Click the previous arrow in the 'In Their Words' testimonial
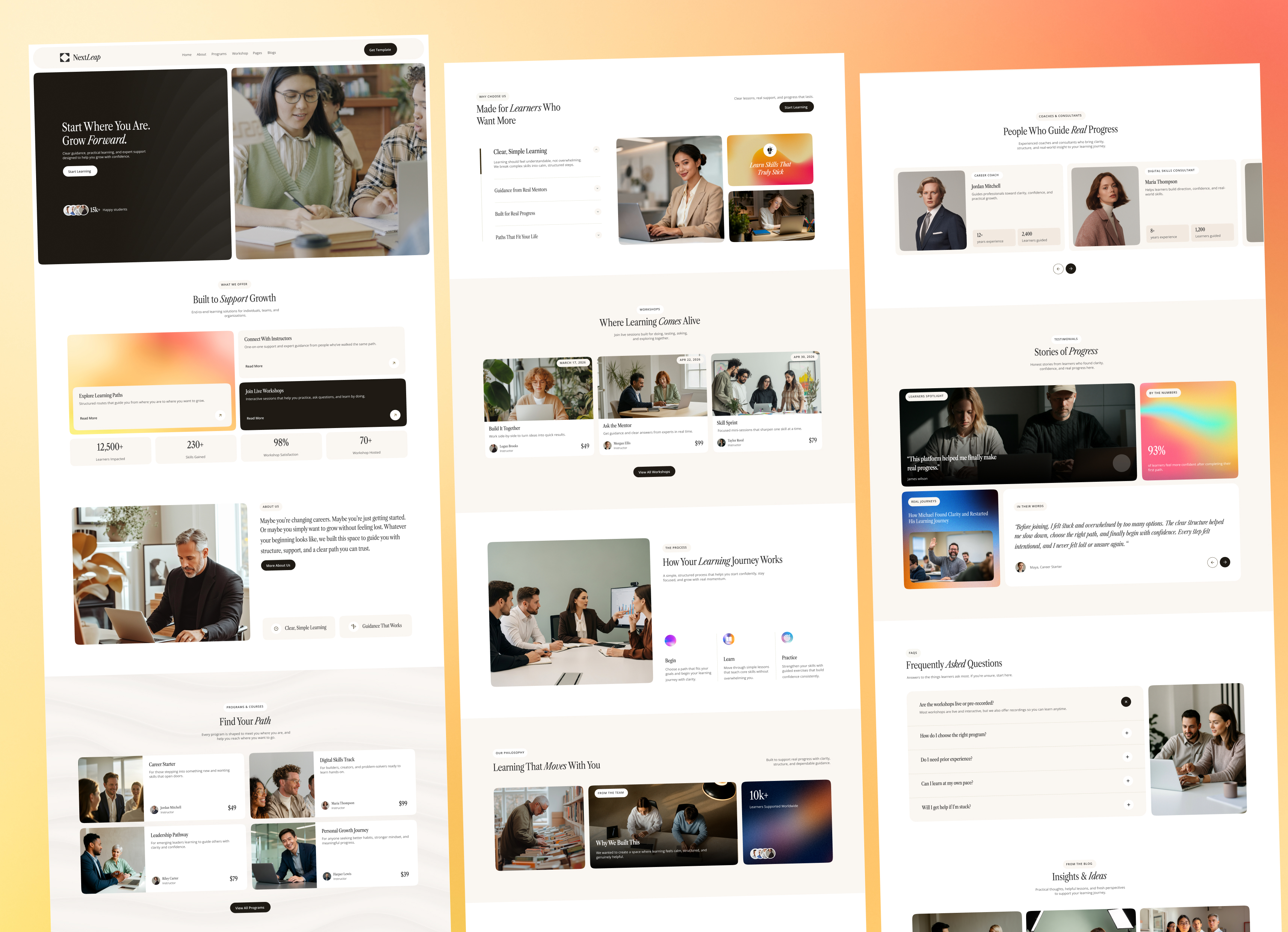Screen dimensions: 1288x932 (1212, 562)
